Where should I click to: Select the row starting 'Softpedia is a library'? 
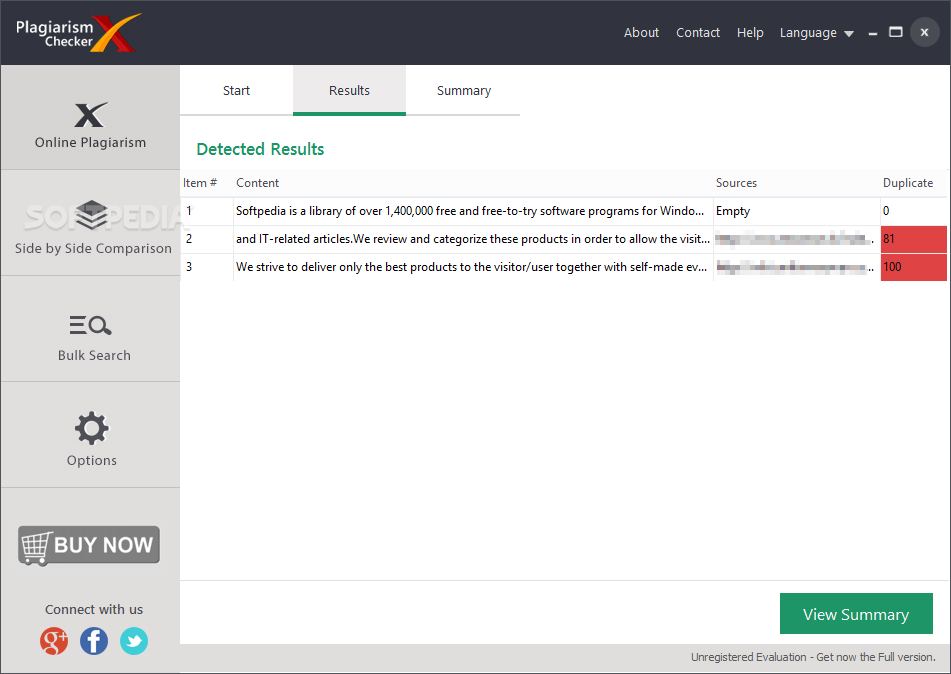(x=563, y=211)
